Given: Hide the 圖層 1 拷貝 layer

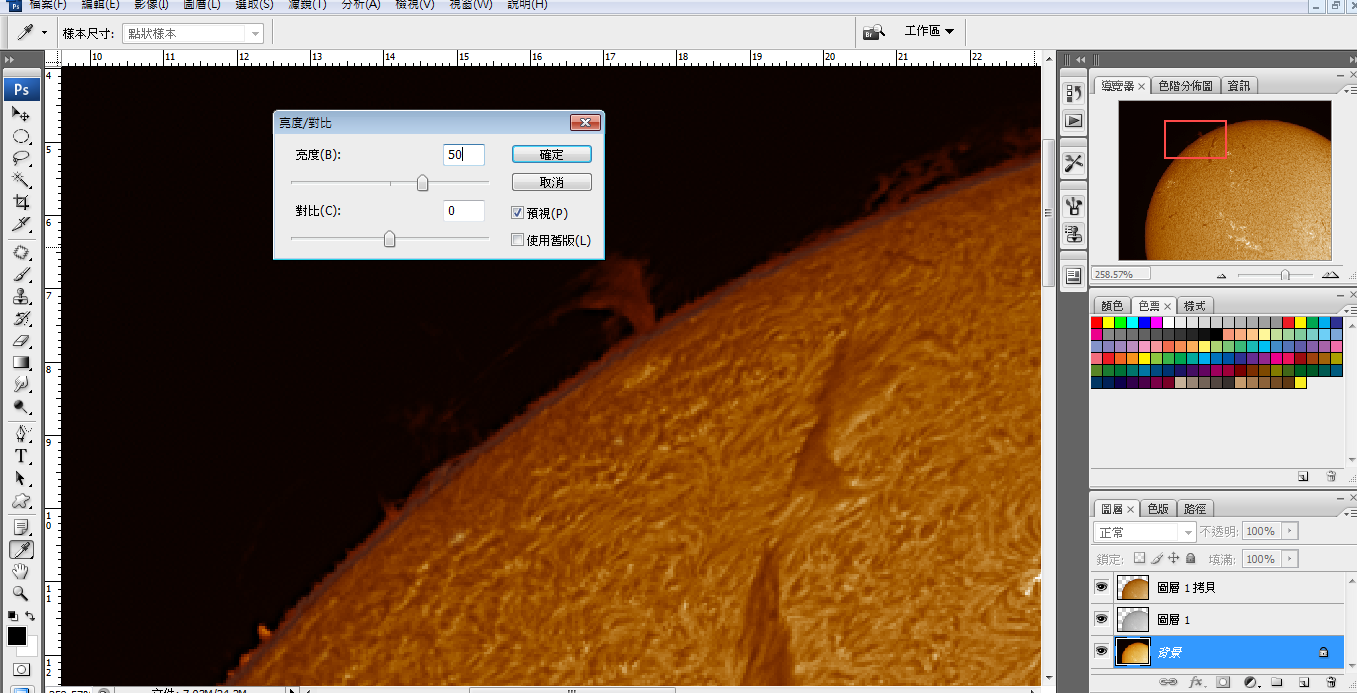Looking at the screenshot, I should [x=1101, y=588].
